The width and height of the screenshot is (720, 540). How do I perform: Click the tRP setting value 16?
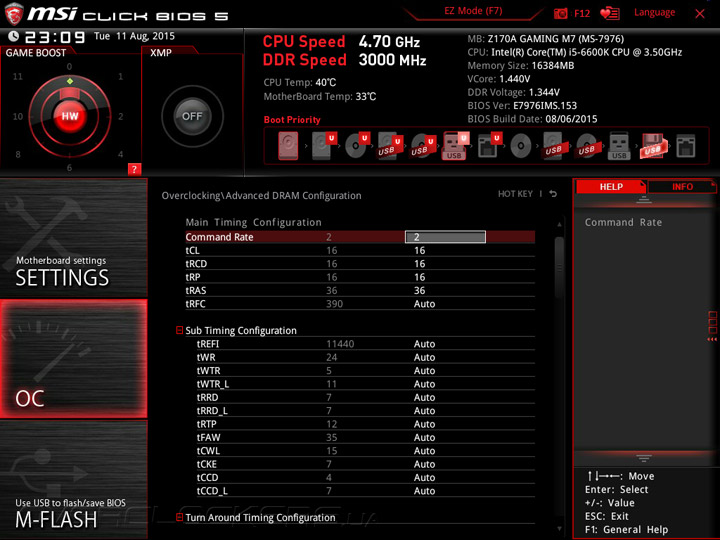click(x=420, y=277)
